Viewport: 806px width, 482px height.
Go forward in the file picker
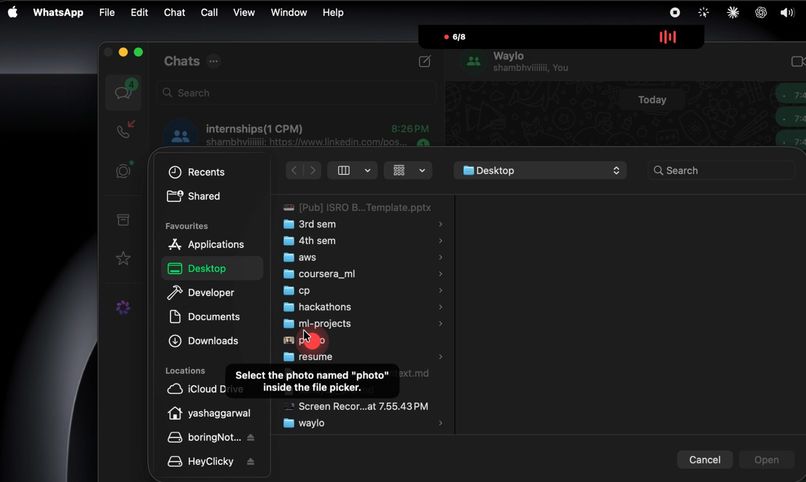tap(313, 171)
